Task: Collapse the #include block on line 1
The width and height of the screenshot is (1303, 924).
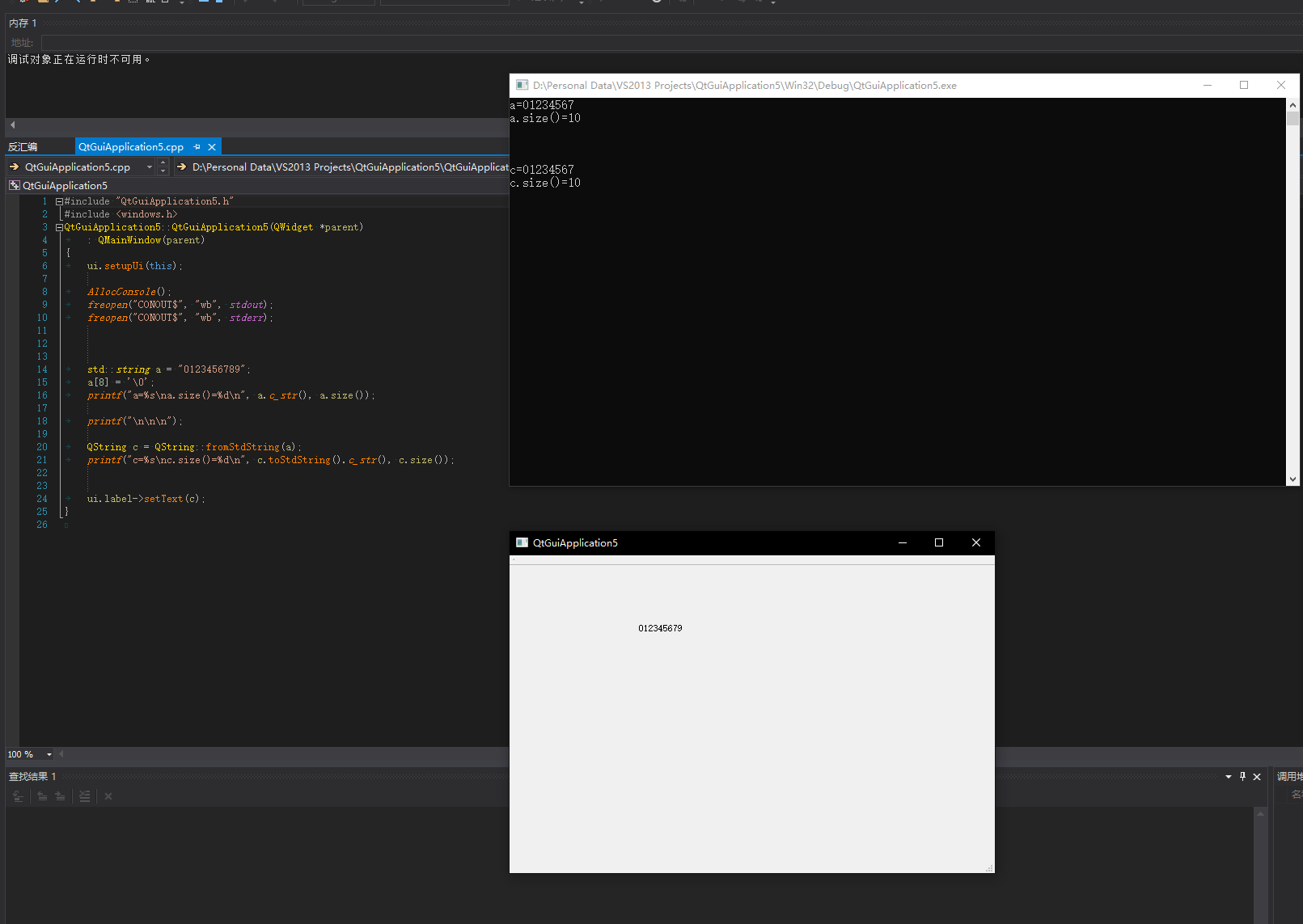Action: 59,201
